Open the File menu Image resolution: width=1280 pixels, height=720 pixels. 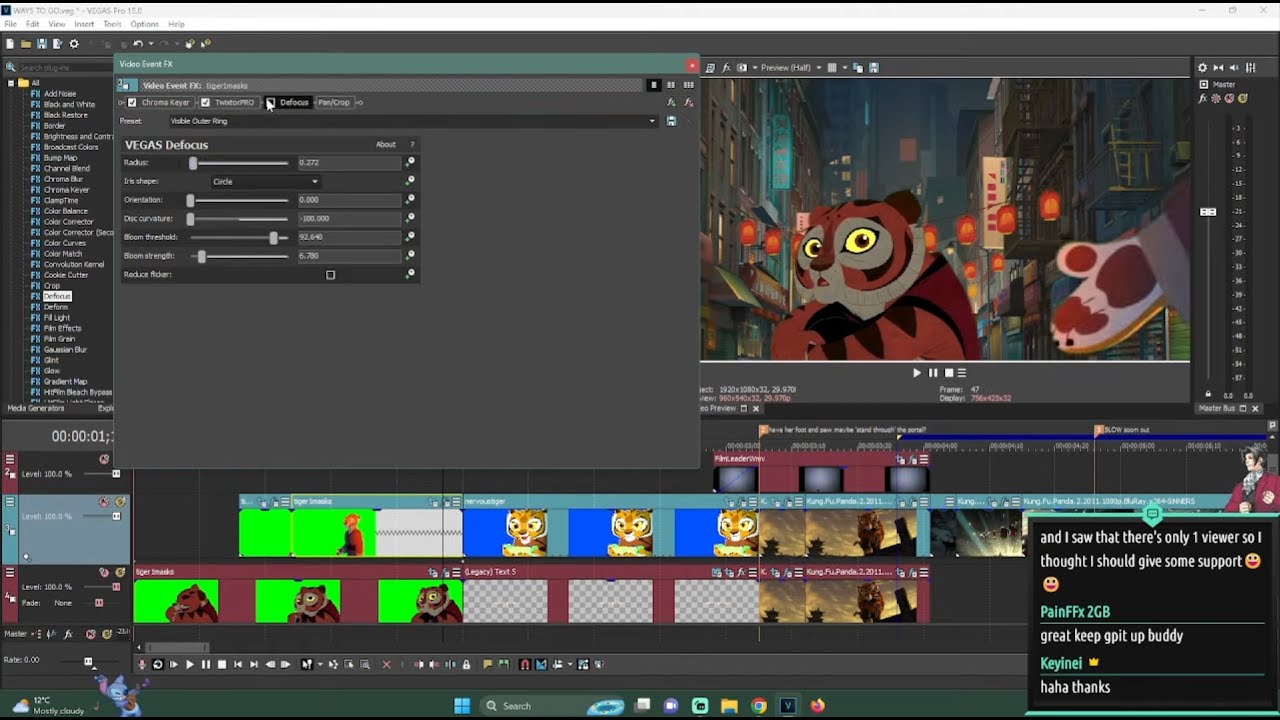[x=10, y=24]
